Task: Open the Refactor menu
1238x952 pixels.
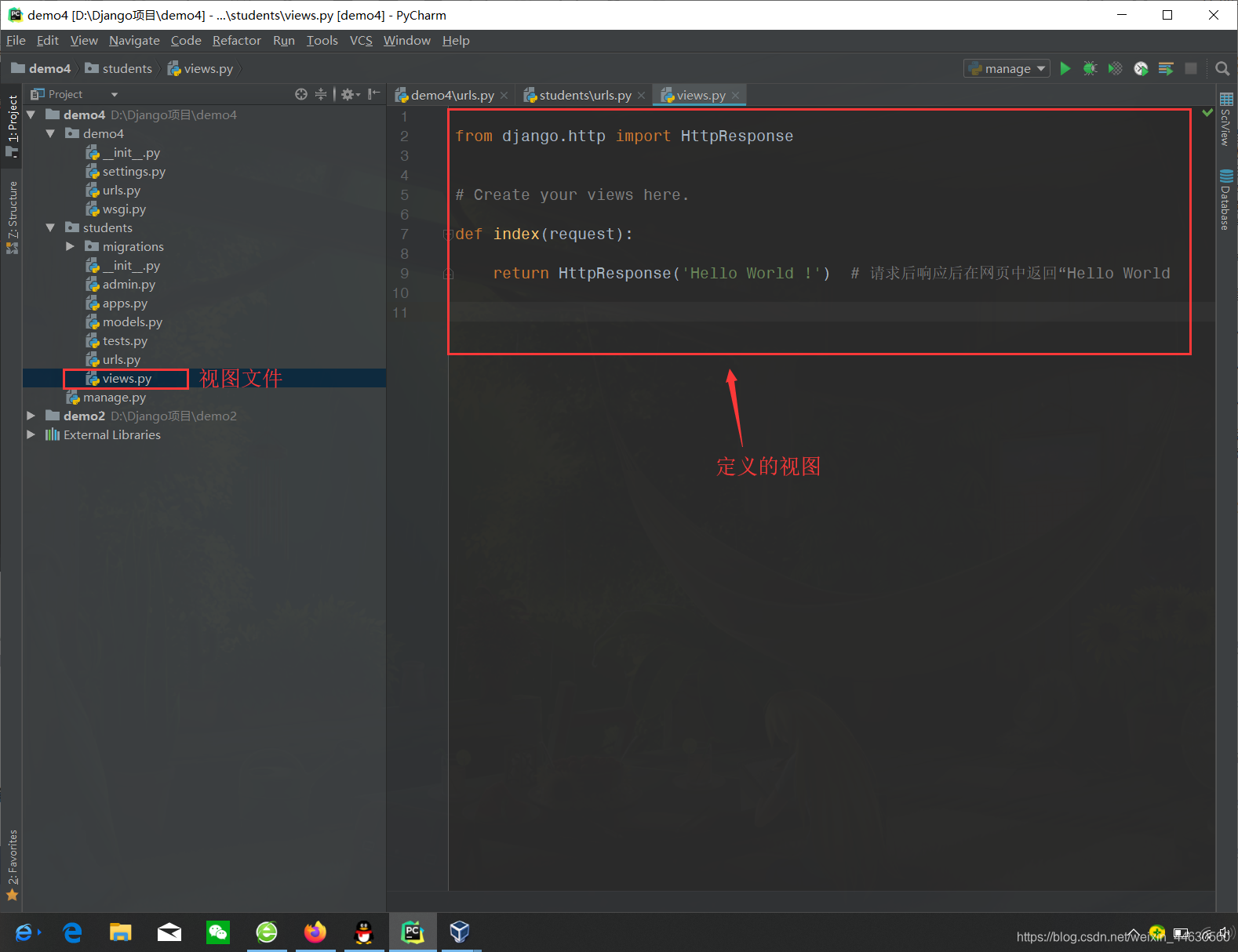Action: click(236, 40)
